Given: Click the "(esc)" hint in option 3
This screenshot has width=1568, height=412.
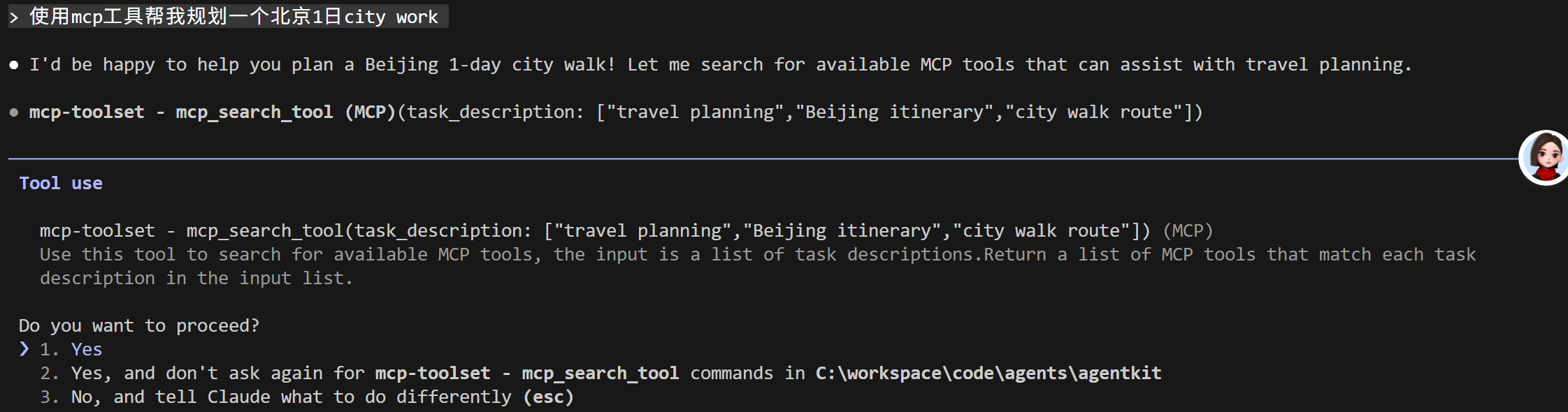Looking at the screenshot, I should [x=549, y=397].
